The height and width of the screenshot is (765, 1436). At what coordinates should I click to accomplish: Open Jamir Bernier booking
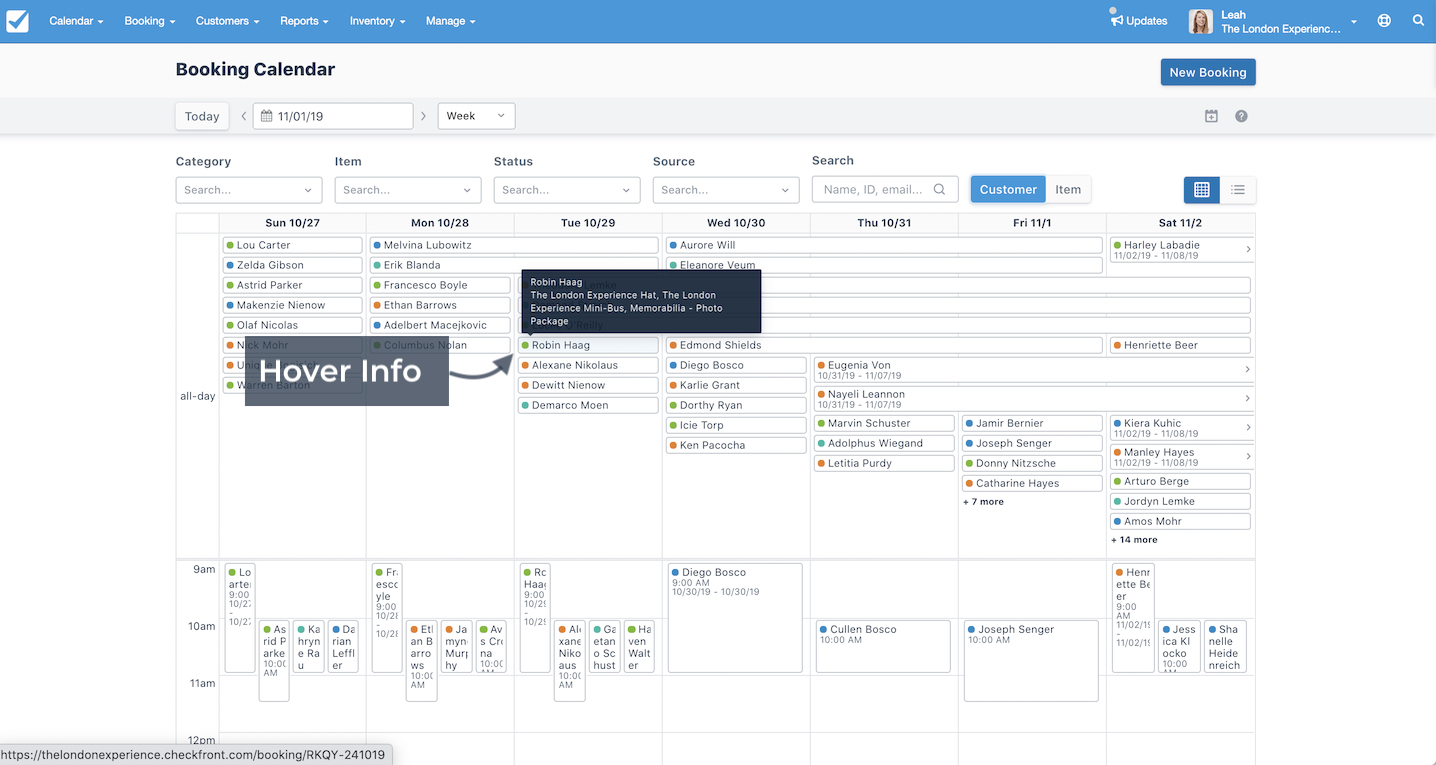click(x=1032, y=423)
